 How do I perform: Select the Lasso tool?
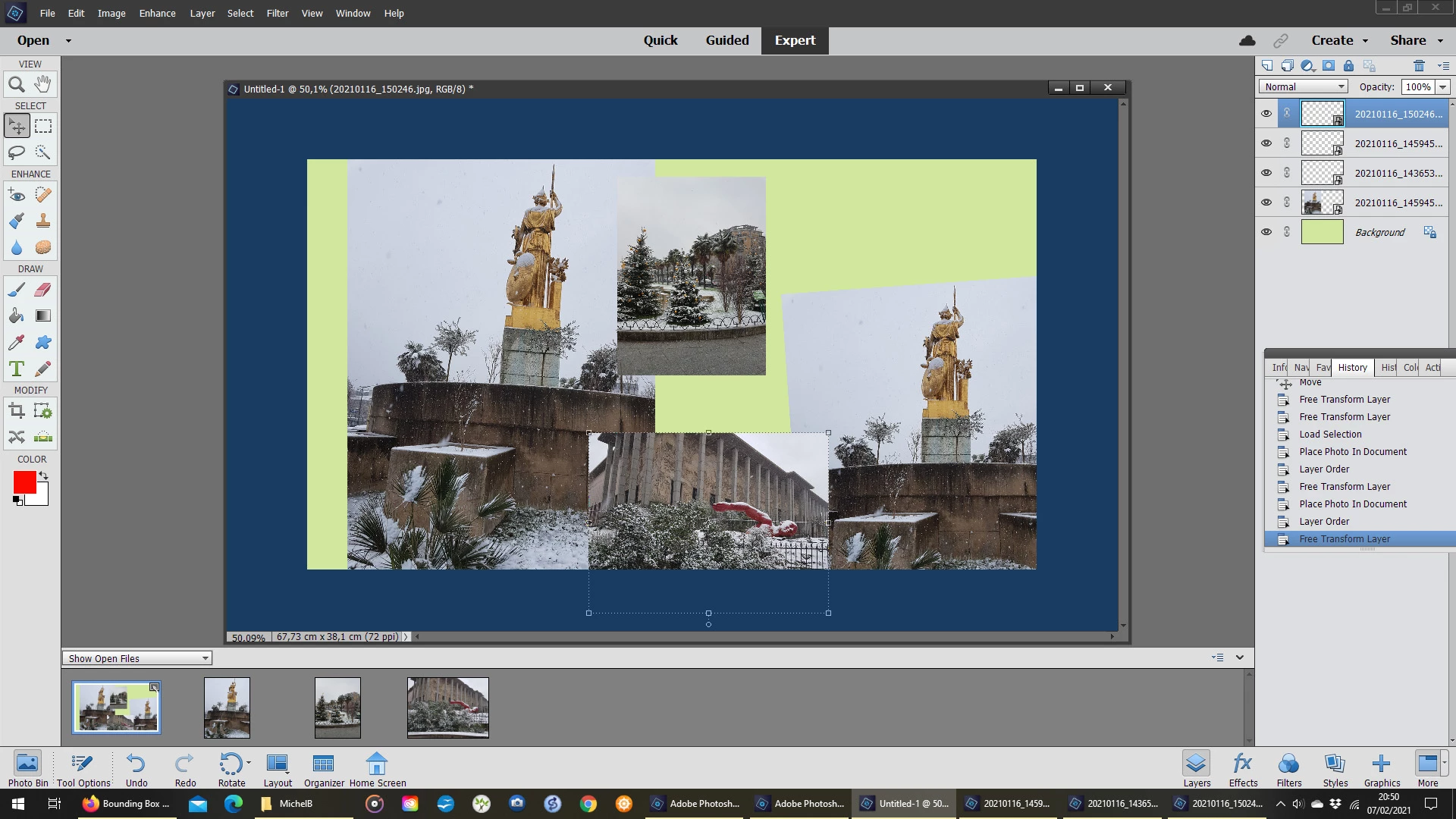point(16,152)
